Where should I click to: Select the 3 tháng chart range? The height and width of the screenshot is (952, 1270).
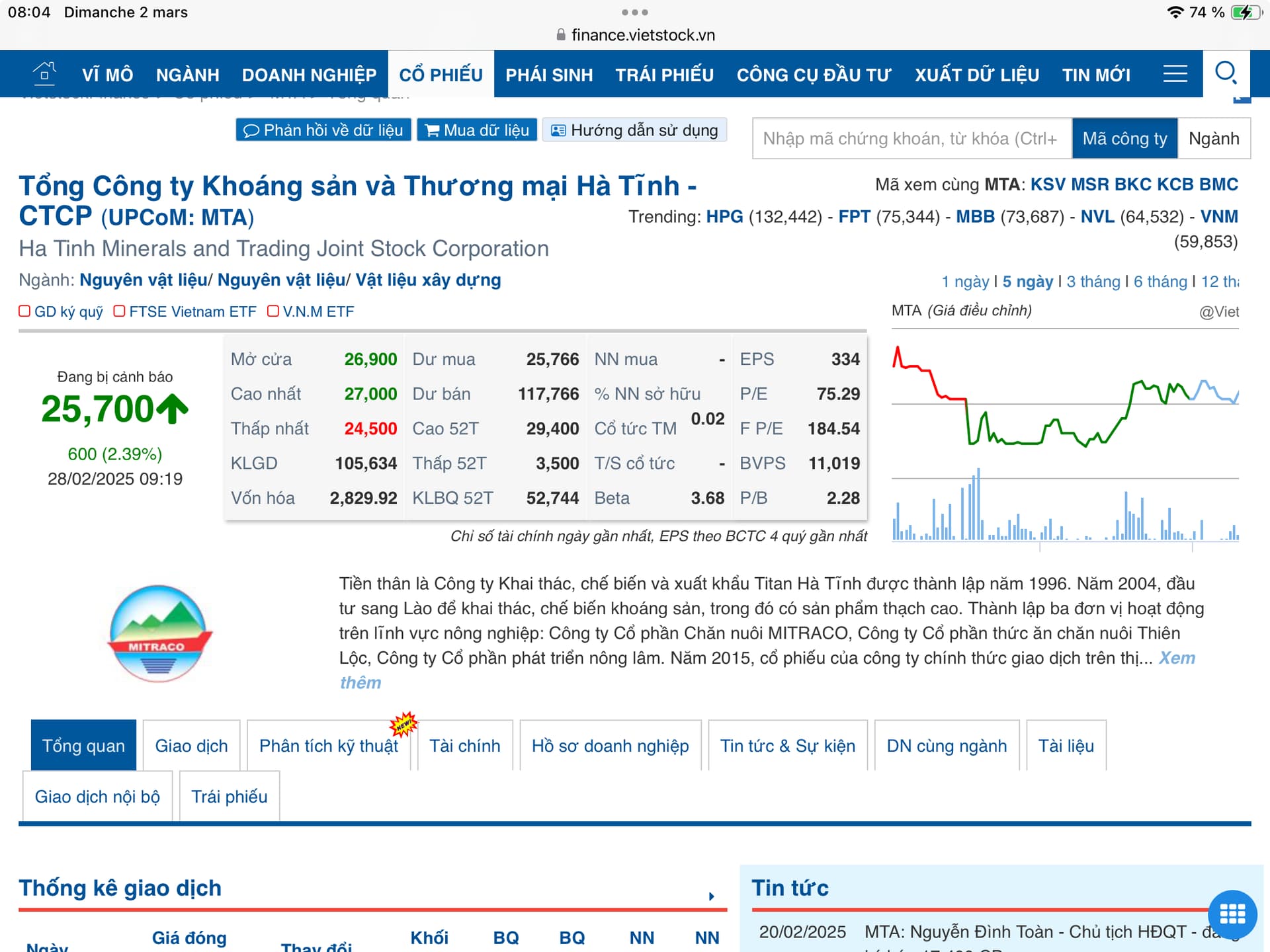pyautogui.click(x=1093, y=282)
